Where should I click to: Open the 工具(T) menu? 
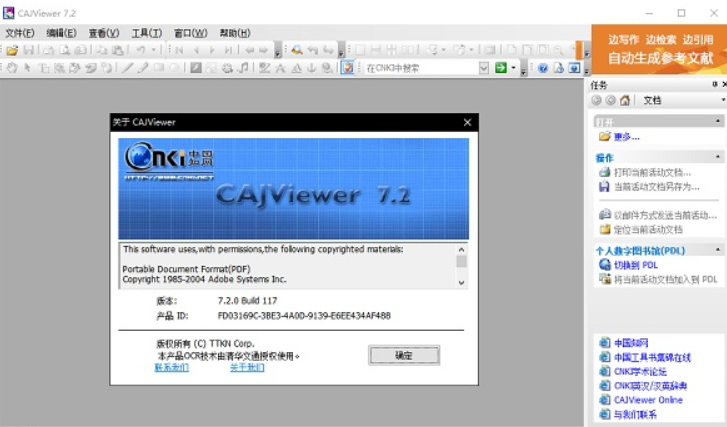point(147,33)
